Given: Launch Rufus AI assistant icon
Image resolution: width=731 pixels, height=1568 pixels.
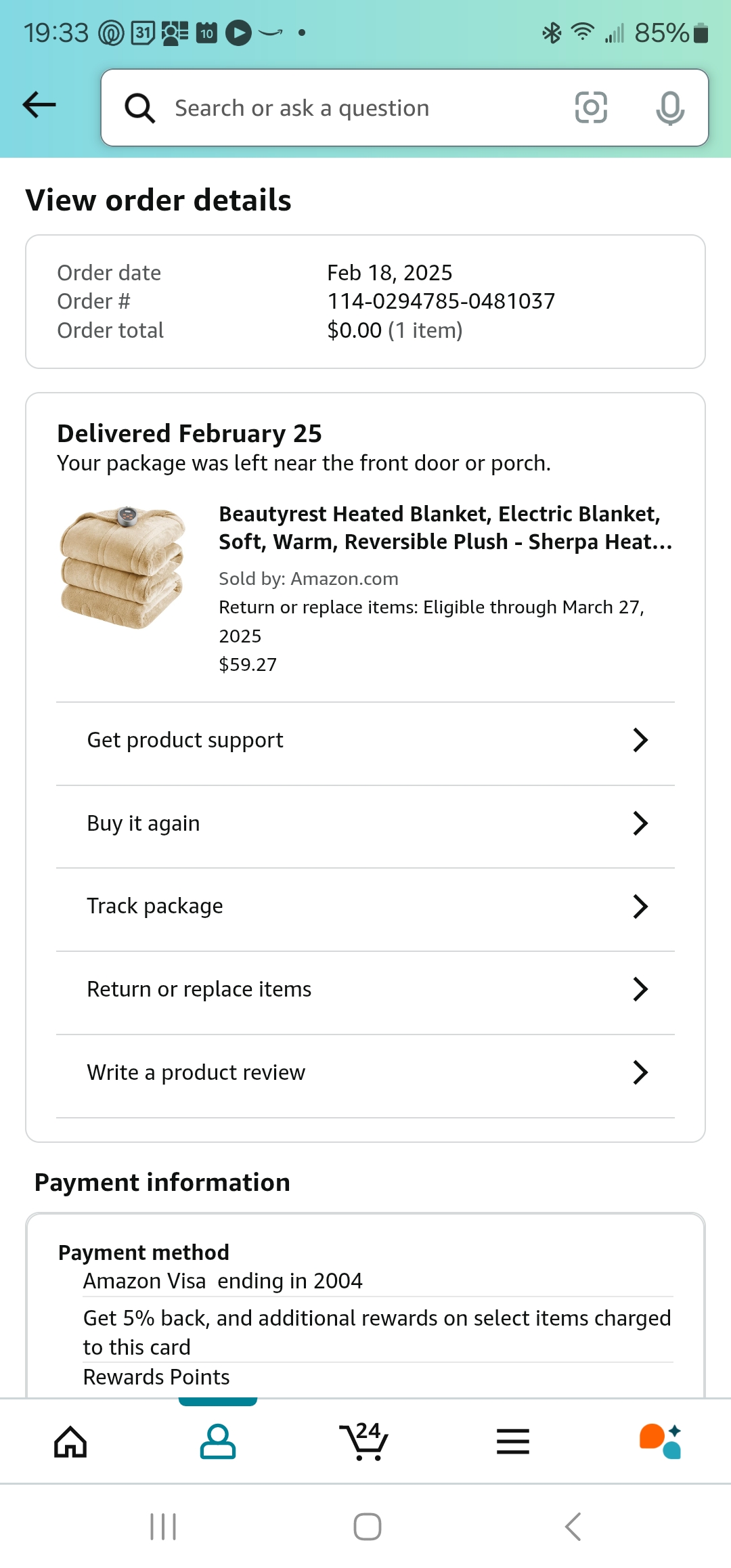Looking at the screenshot, I should 660,1441.
